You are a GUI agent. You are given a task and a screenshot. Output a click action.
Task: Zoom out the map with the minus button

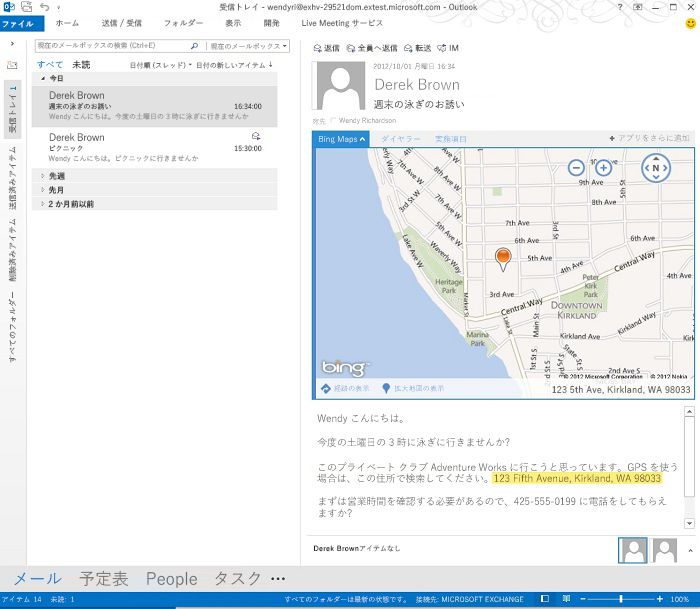pos(576,168)
